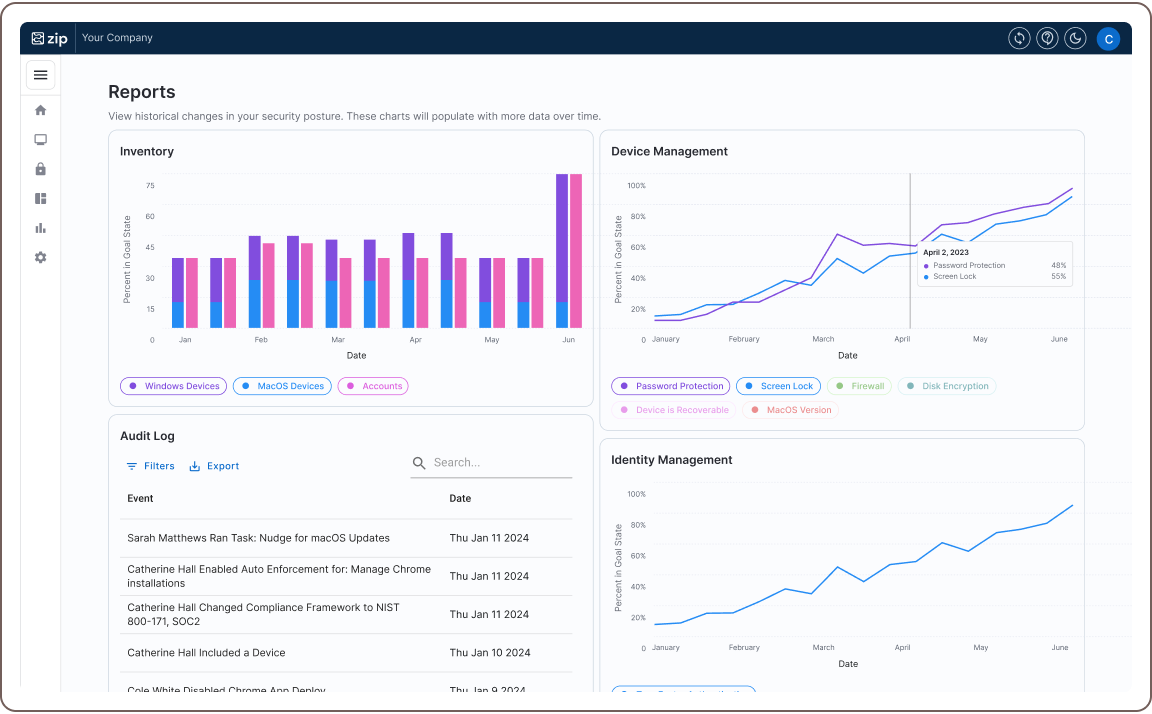
Task: Toggle the Disk Encryption legend pill
Action: 946,386
